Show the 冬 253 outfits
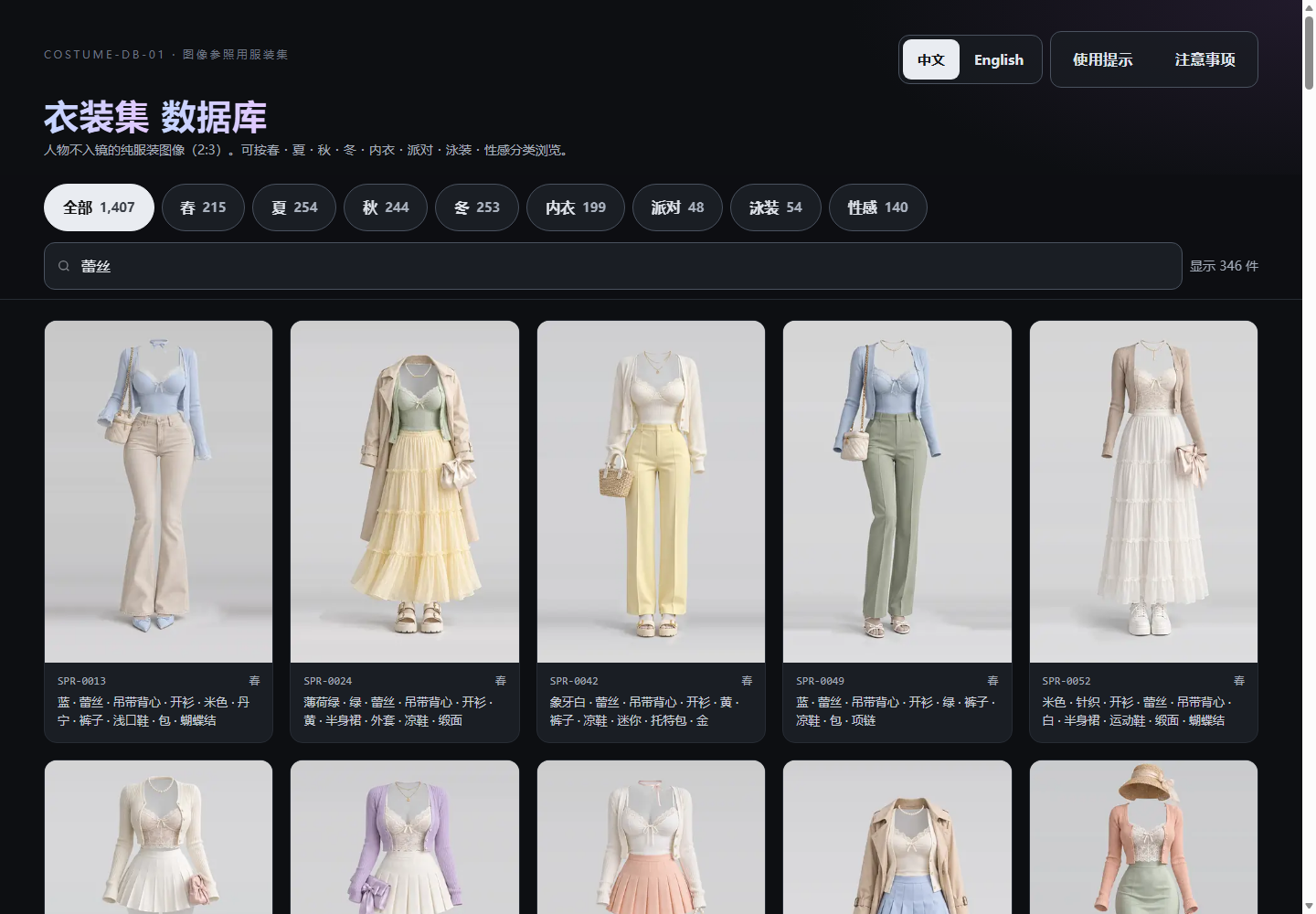The image size is (1316, 914). [477, 207]
